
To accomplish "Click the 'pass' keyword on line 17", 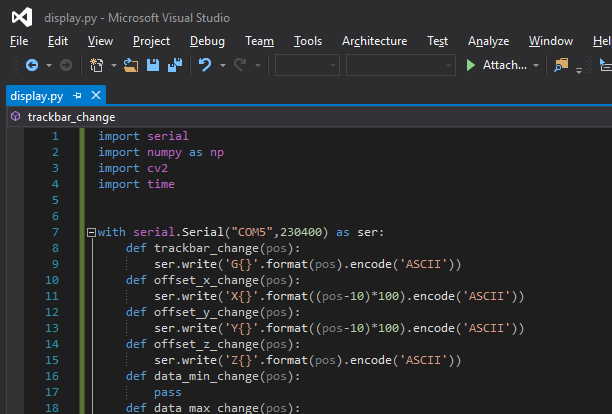I will (168, 393).
